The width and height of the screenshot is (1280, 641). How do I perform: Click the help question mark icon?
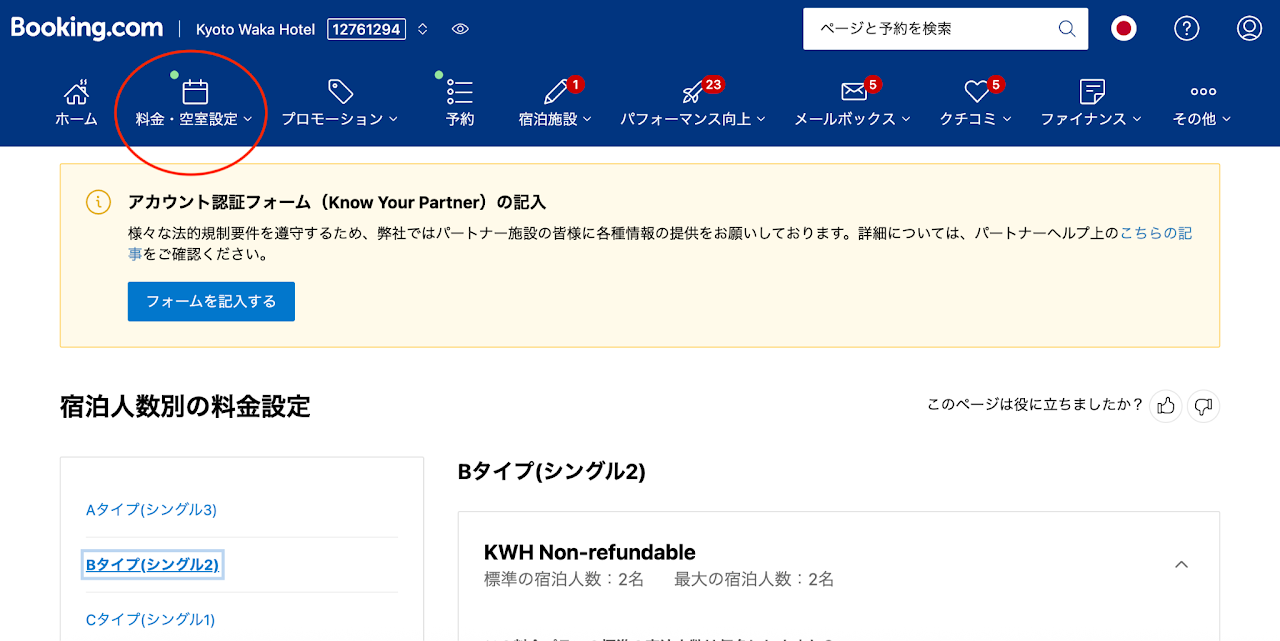point(1186,29)
